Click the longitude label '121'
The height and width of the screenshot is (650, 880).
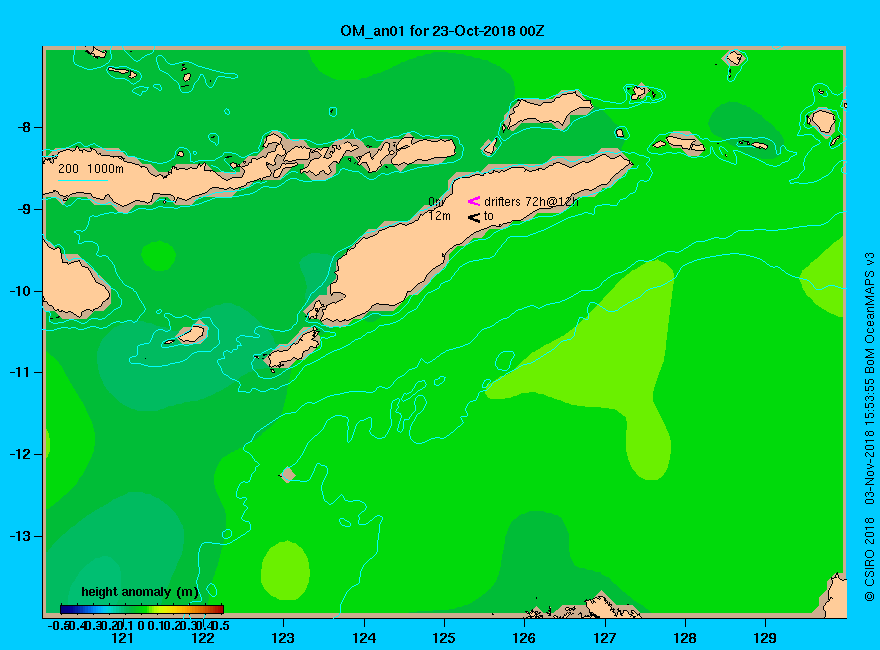point(122,638)
